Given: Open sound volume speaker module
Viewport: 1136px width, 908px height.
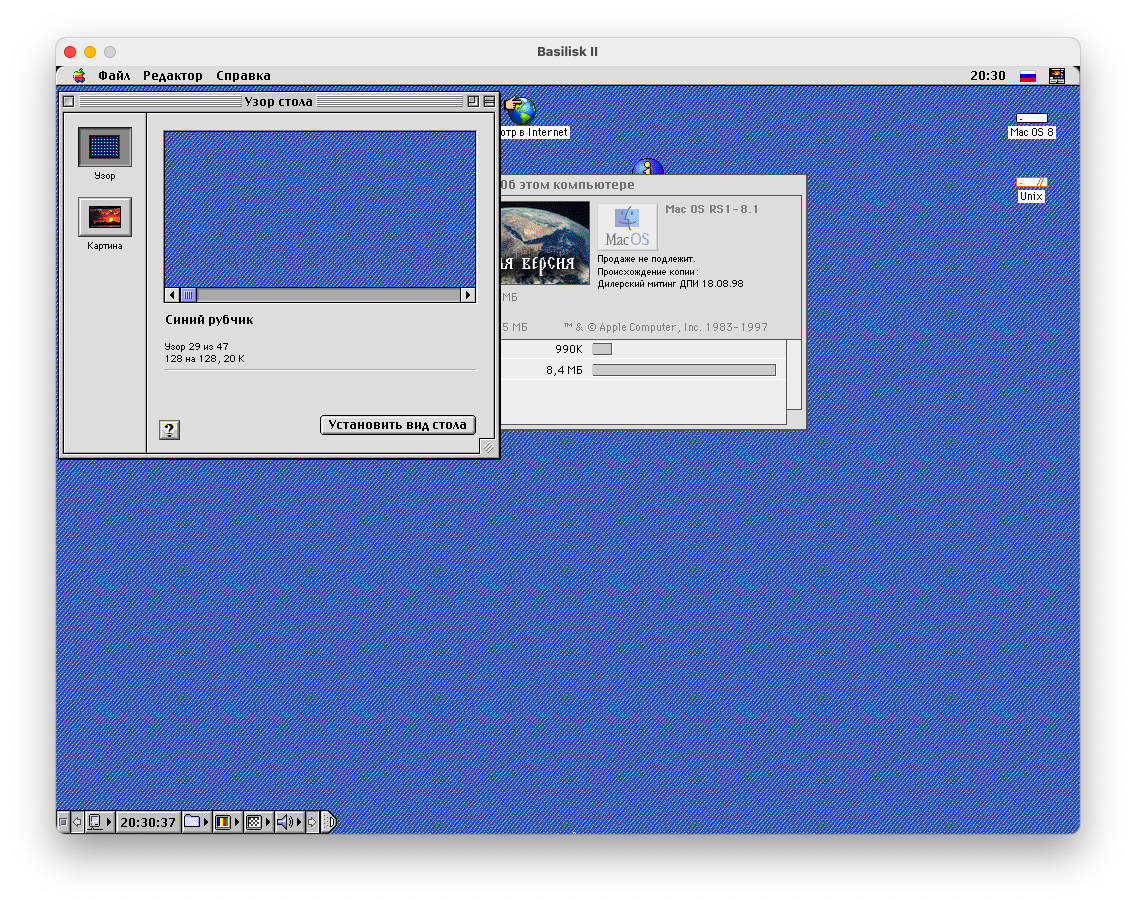Looking at the screenshot, I should click(289, 822).
